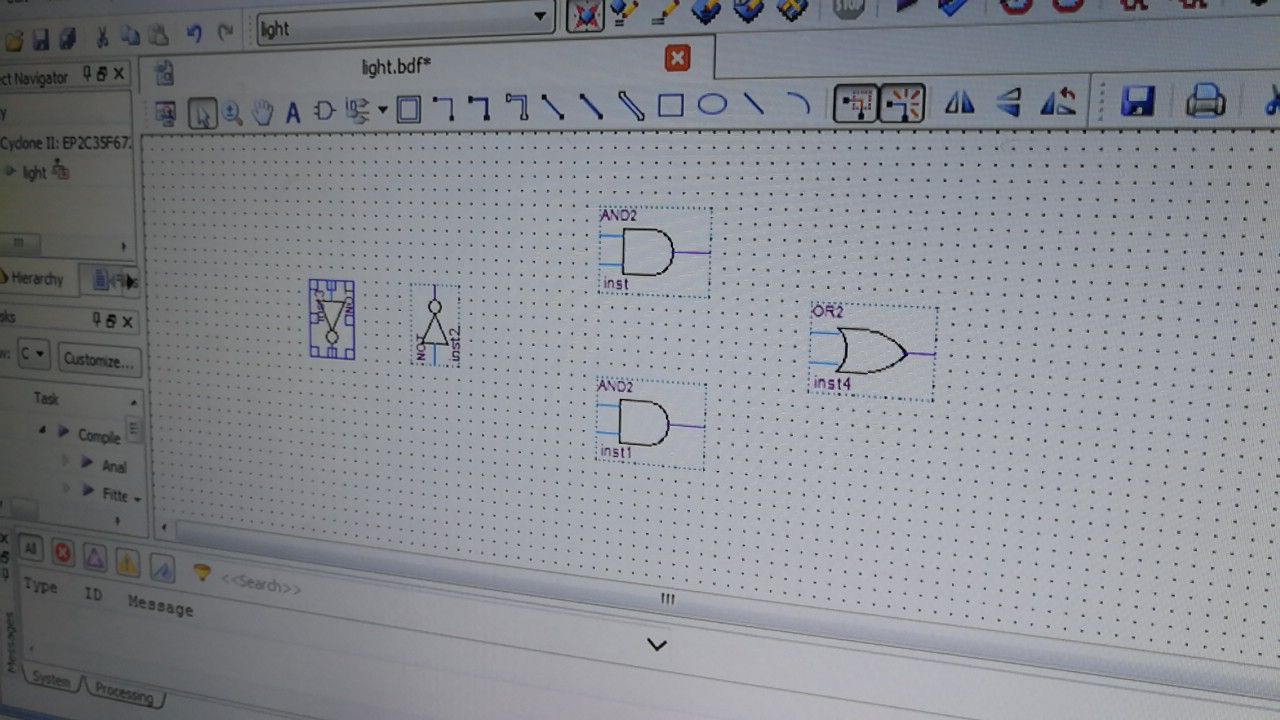
Task: Click the Pin tool icon
Action: 357,110
